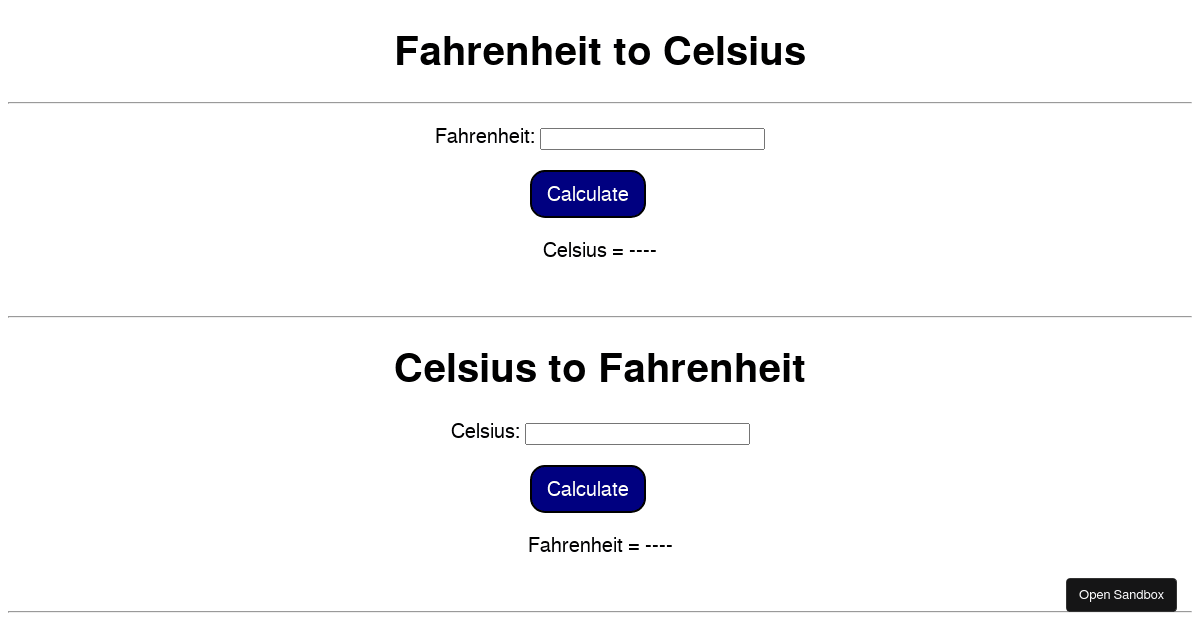Click the divider below the Fahrenheit section
The width and height of the screenshot is (1200, 630).
click(x=600, y=316)
